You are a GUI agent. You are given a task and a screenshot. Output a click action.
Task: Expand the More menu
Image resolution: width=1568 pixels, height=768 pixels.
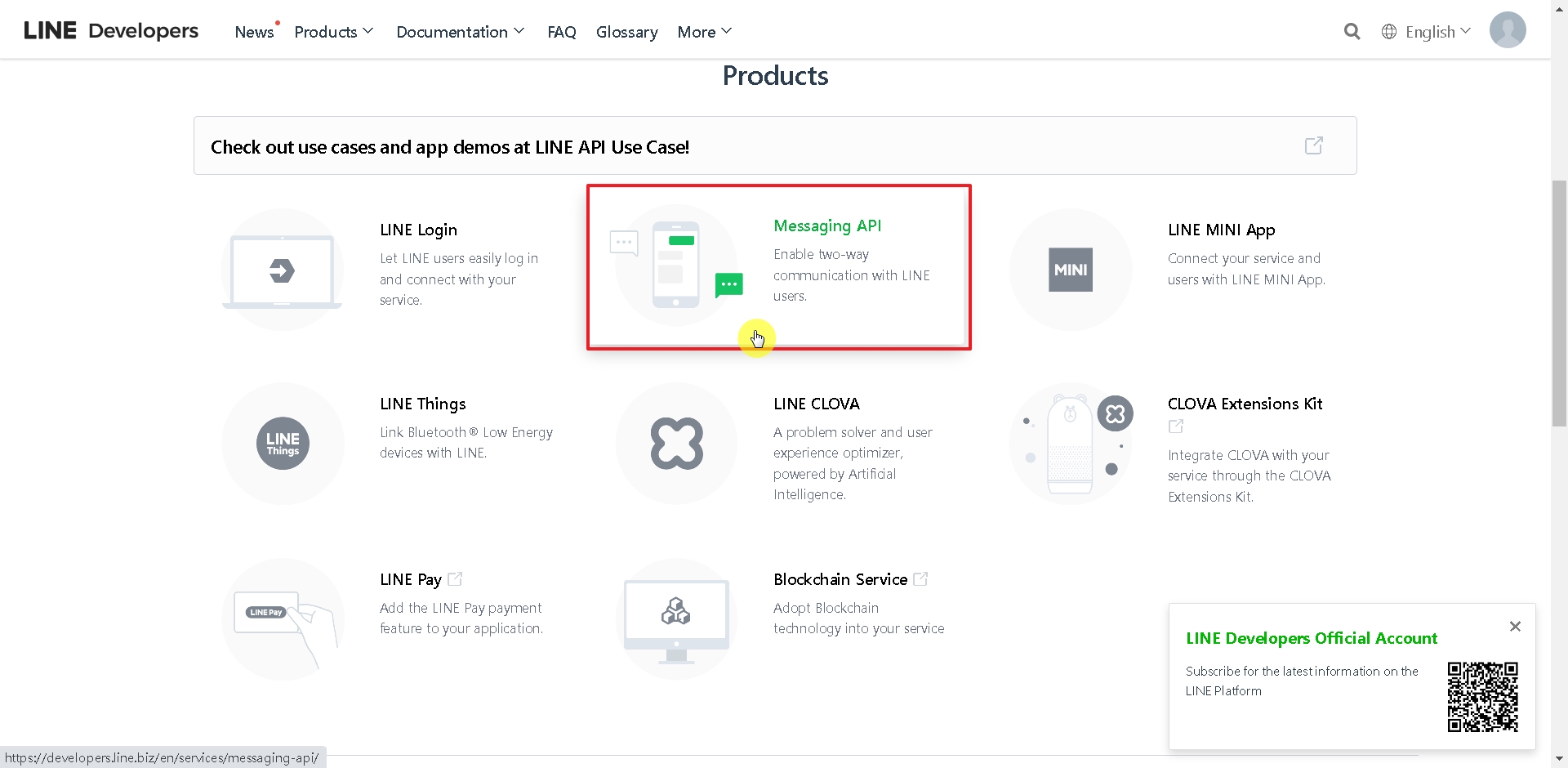704,32
